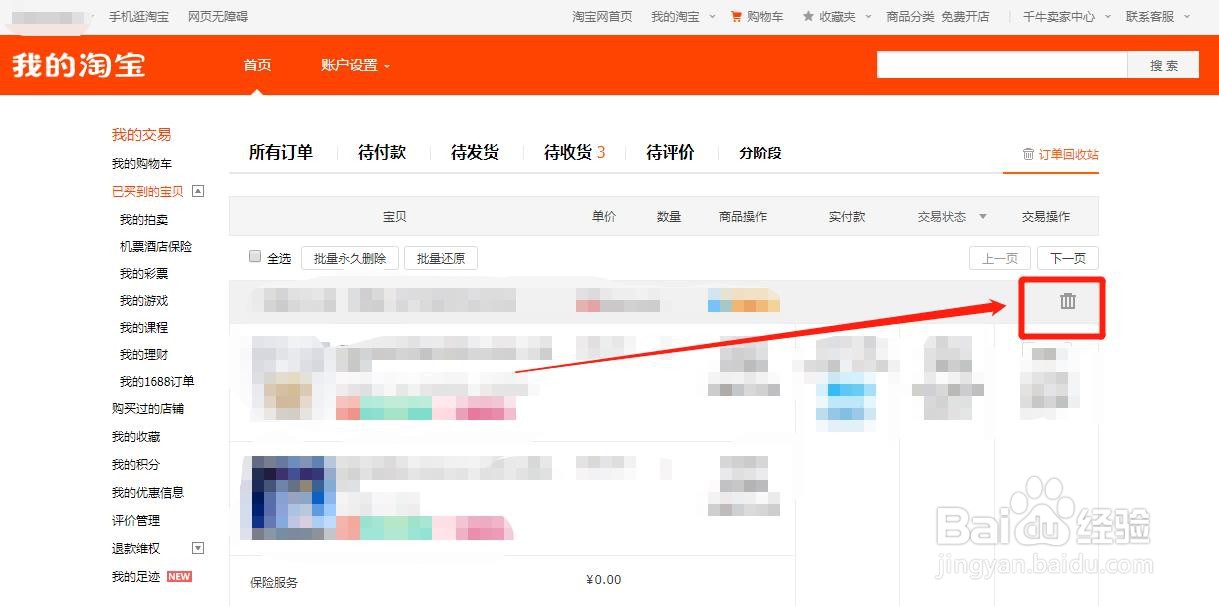This screenshot has width=1219, height=606.
Task: Expand the 退款维权 sidebar section
Action: [x=198, y=548]
